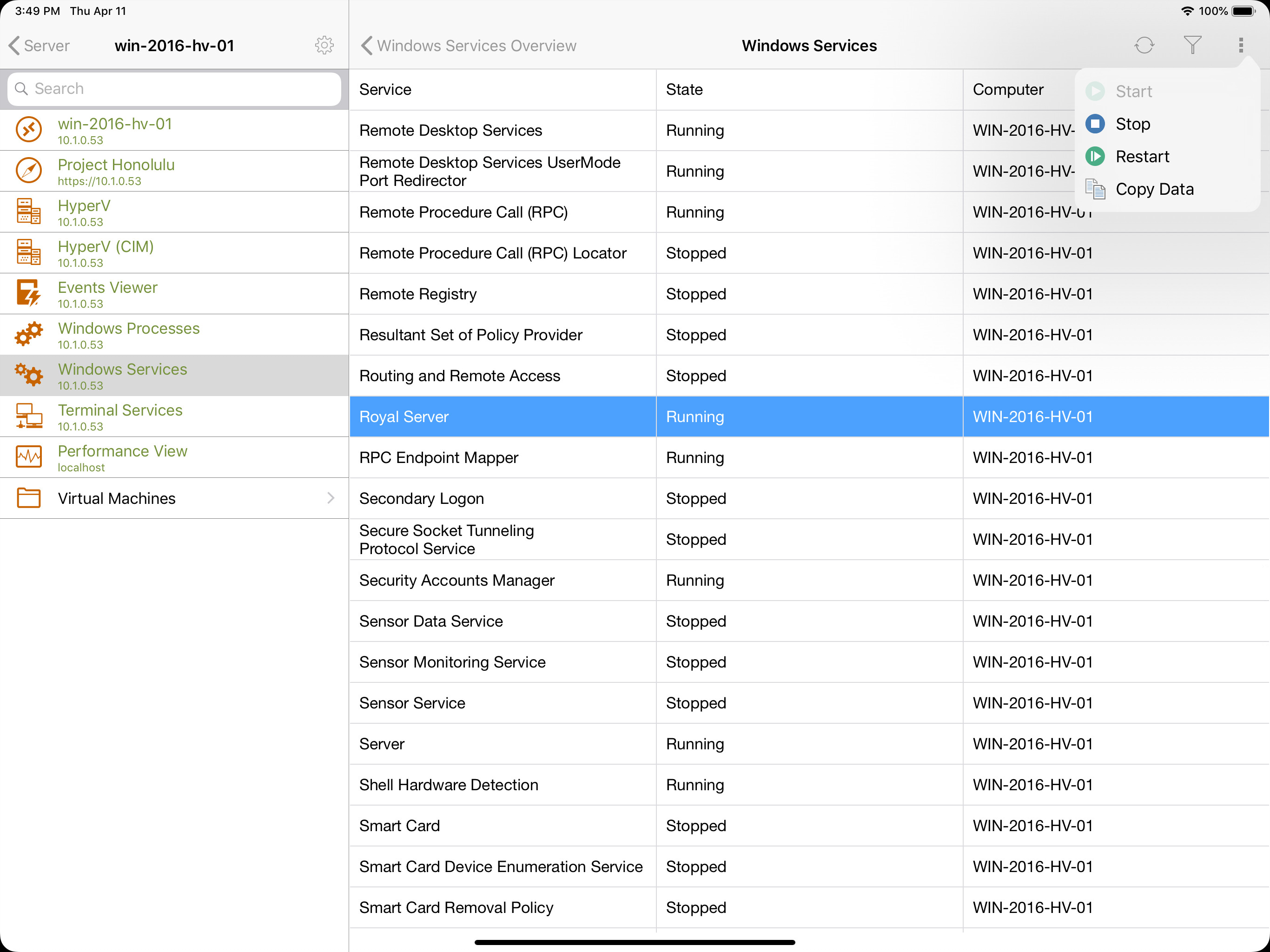Go back to Windows Services Overview
Screen dimensions: 1270x952
[469, 46]
